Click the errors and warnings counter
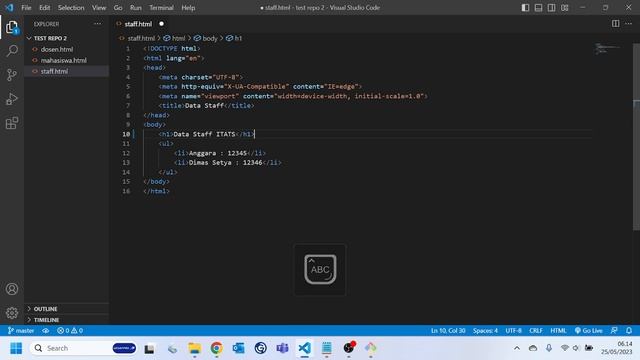Image resolution: width=640 pixels, height=360 pixels. (70, 331)
